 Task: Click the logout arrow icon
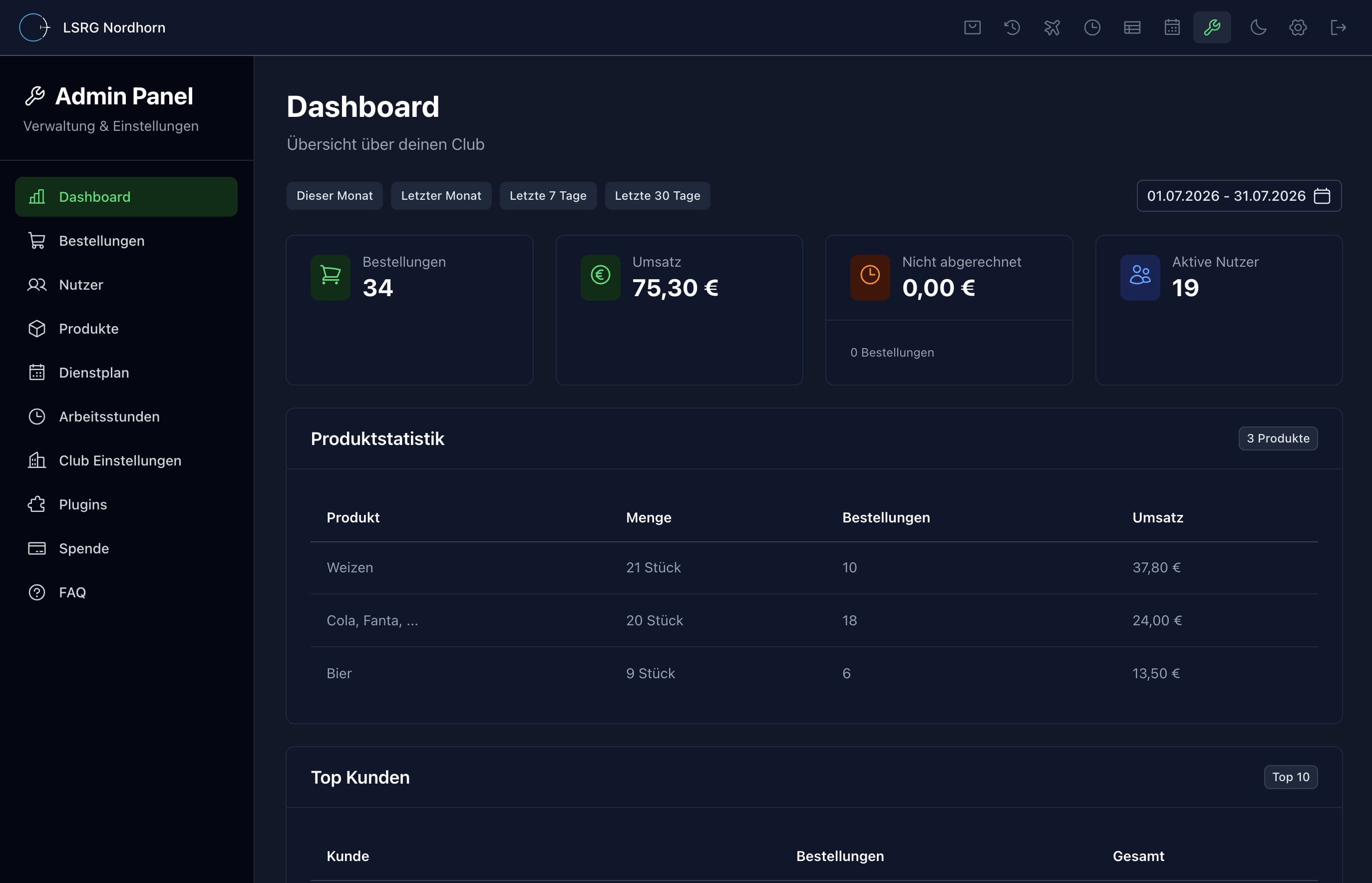[1338, 27]
